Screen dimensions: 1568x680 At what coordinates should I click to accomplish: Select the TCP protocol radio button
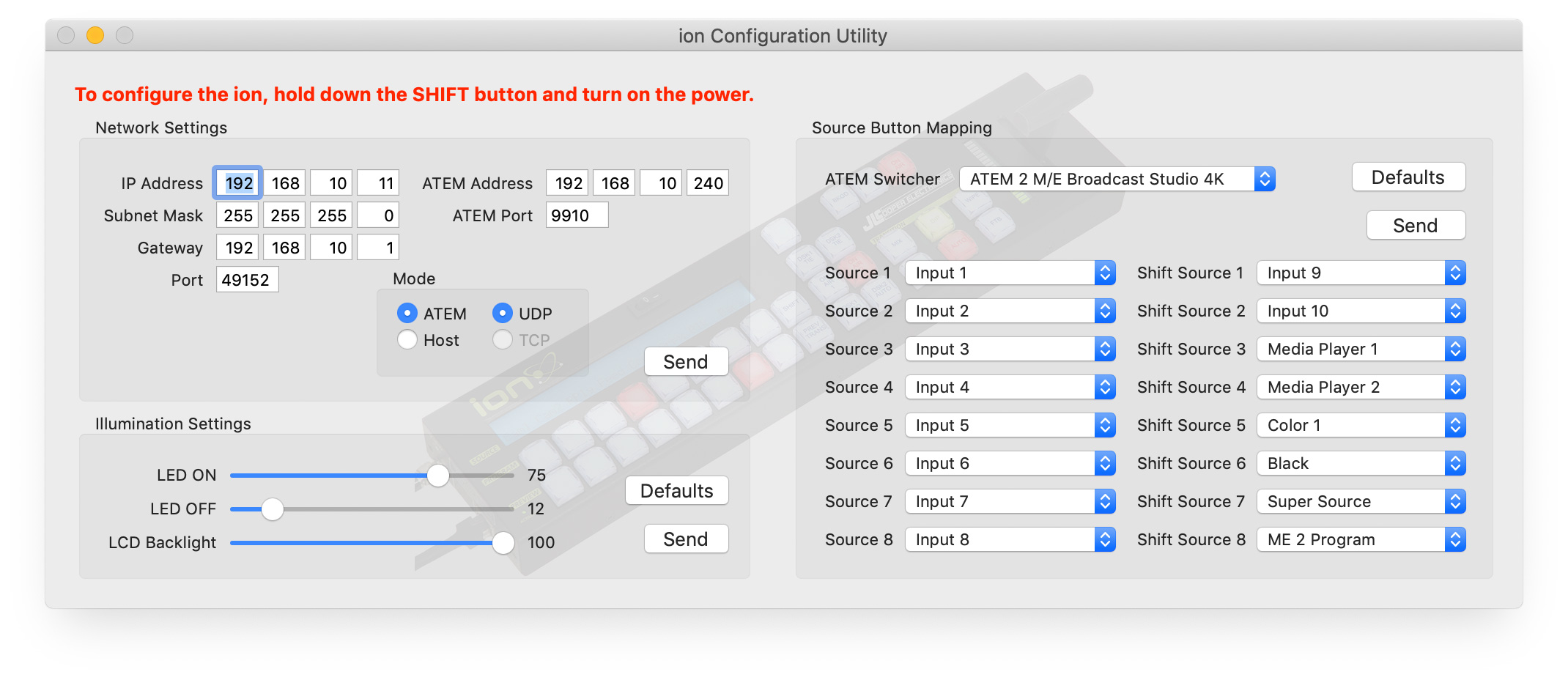click(503, 340)
